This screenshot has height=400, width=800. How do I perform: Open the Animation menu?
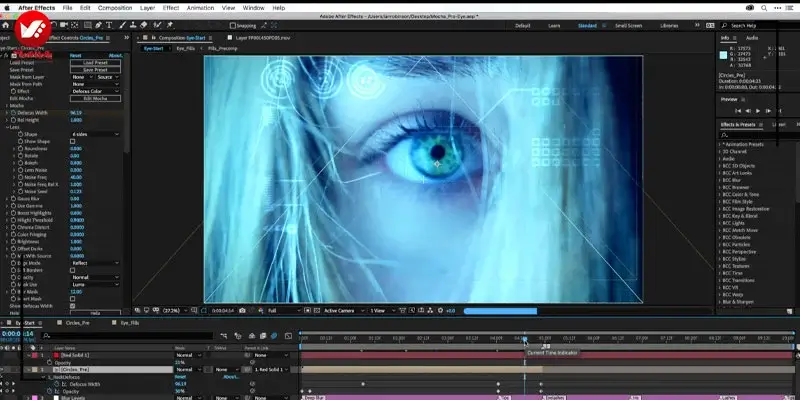(x=200, y=8)
